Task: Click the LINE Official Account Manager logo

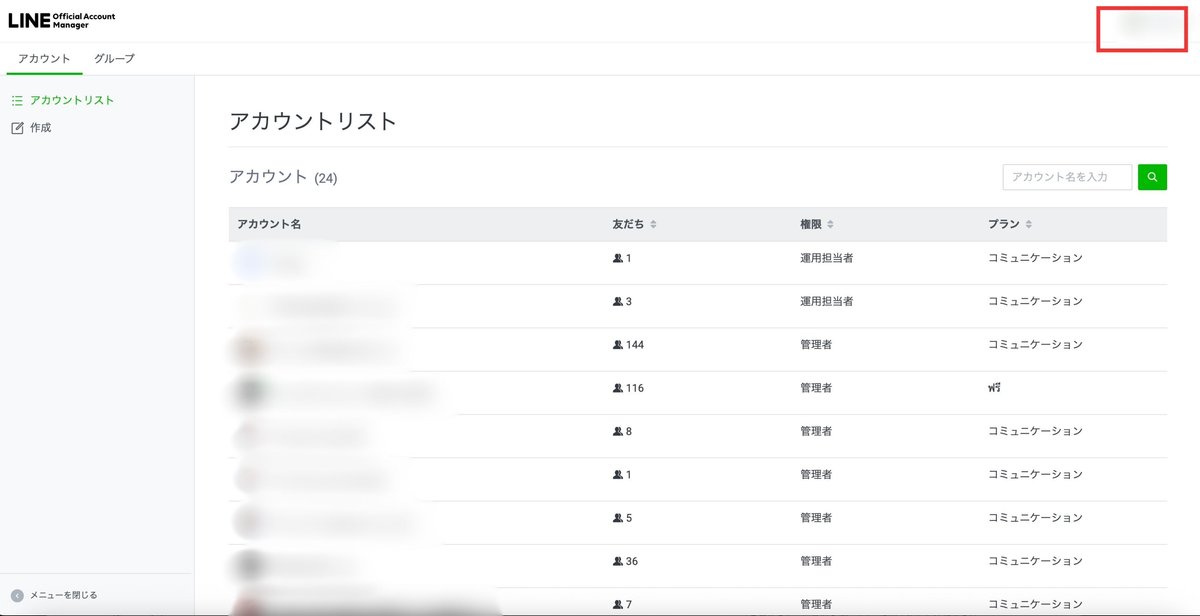Action: pyautogui.click(x=61, y=20)
